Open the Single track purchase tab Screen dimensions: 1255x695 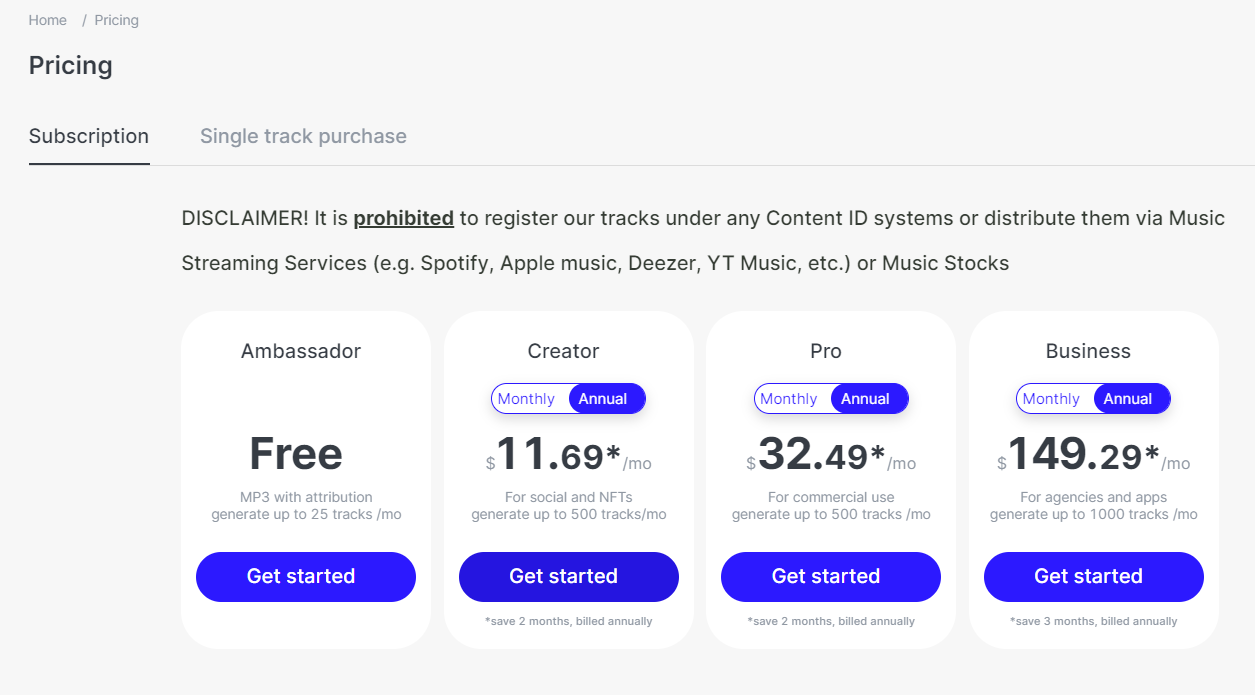pos(303,136)
